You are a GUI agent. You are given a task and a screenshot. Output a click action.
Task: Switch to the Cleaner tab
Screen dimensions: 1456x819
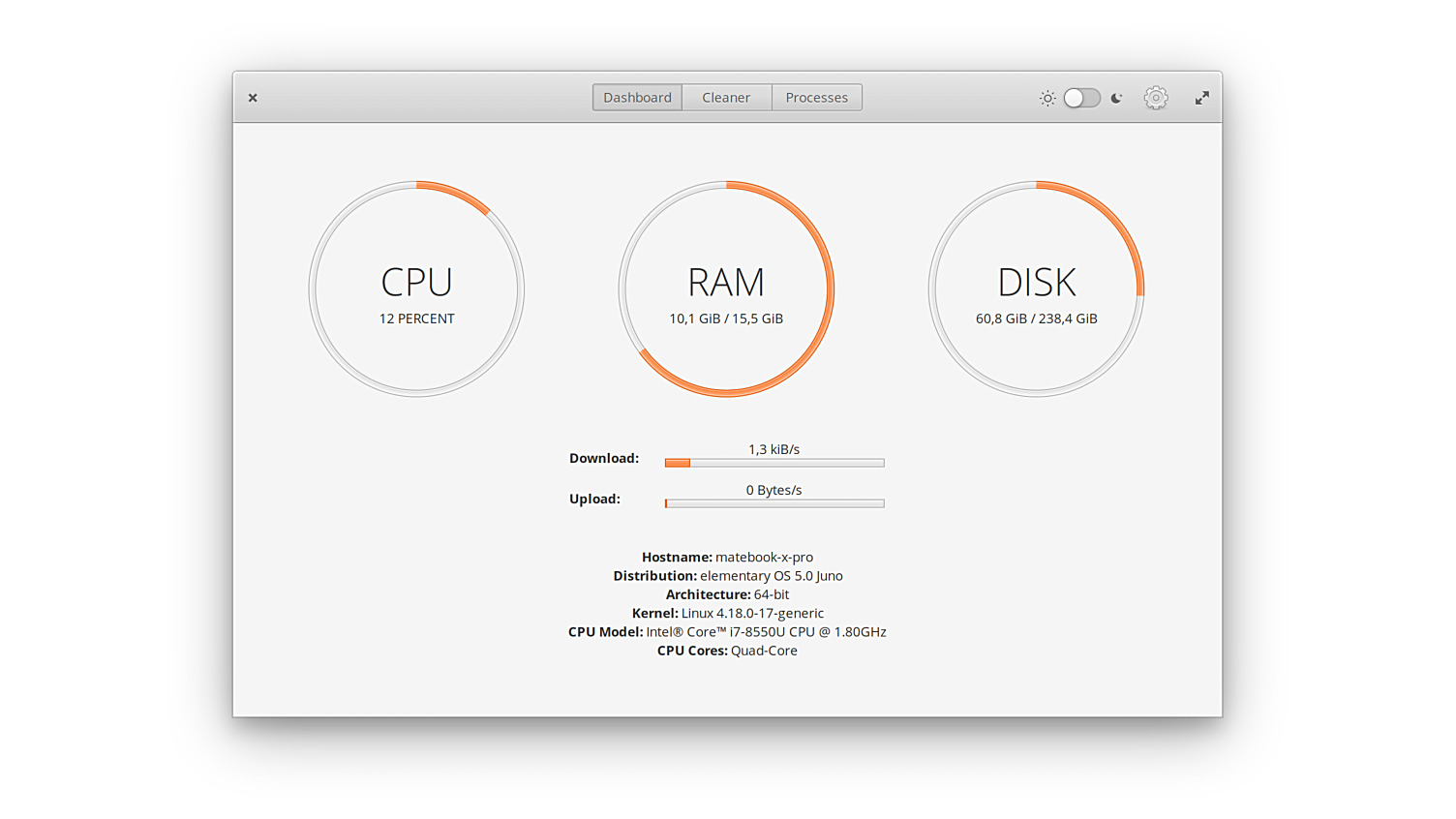726,98
